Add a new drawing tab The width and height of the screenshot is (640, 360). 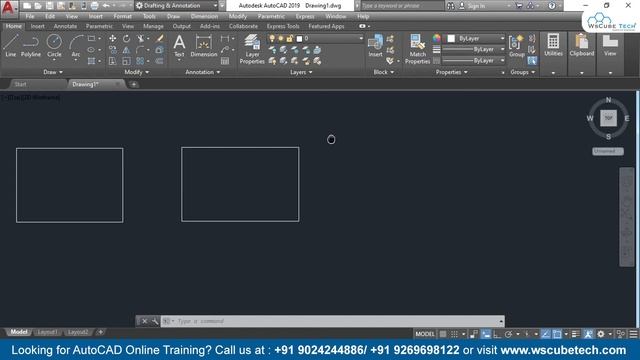(x=133, y=84)
